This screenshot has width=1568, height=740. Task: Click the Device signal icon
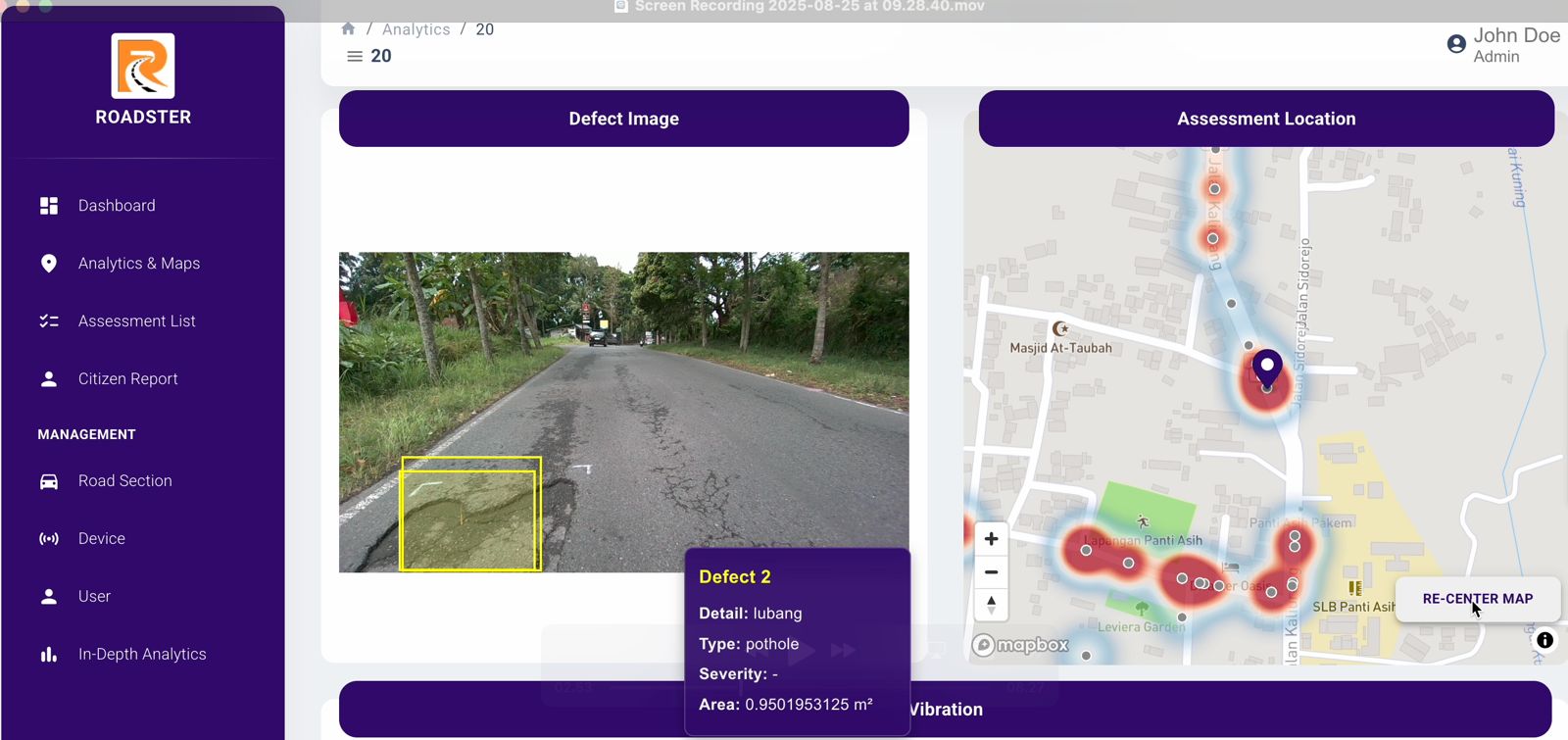(49, 539)
